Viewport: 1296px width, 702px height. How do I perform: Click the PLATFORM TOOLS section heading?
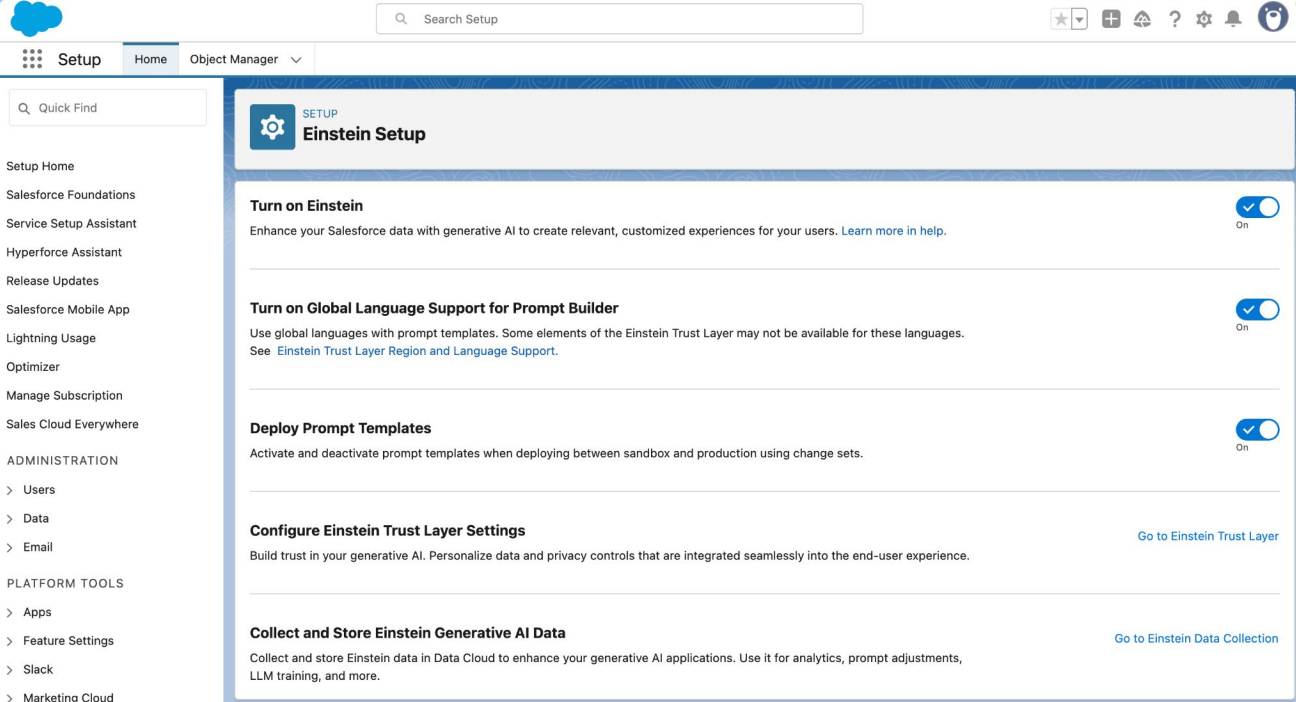65,583
